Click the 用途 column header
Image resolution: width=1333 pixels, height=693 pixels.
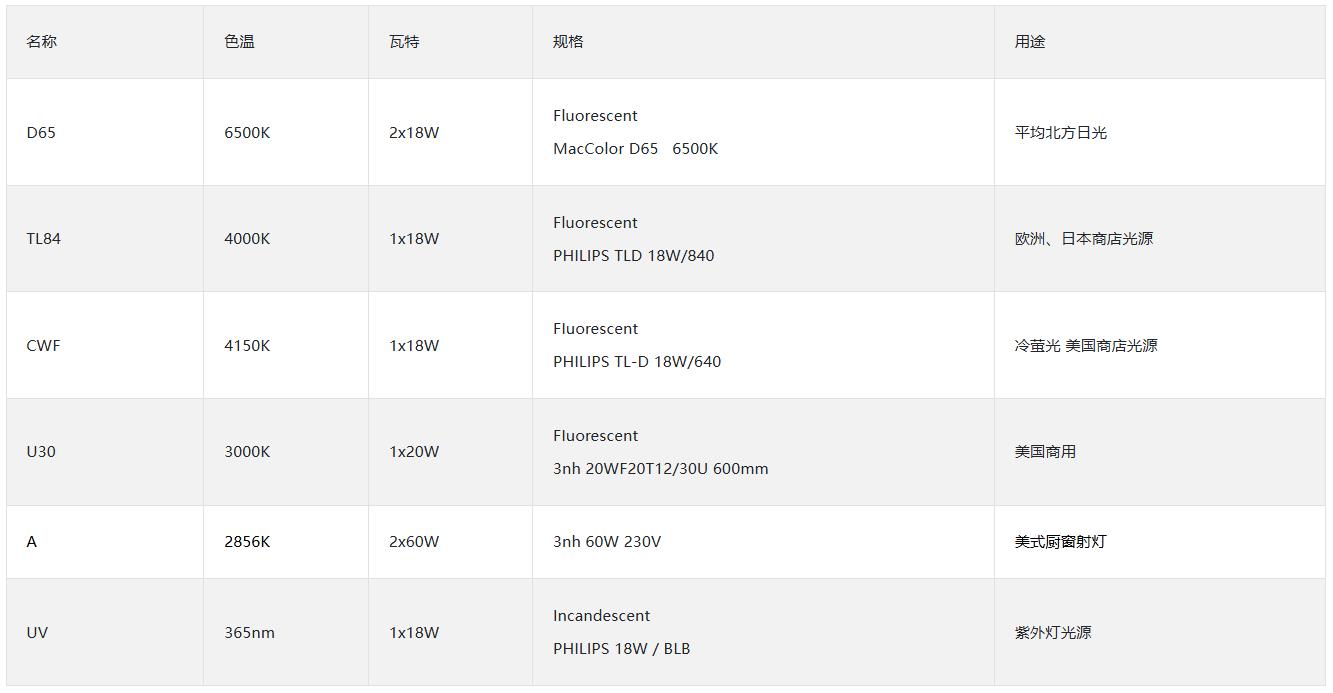pyautogui.click(x=1030, y=42)
